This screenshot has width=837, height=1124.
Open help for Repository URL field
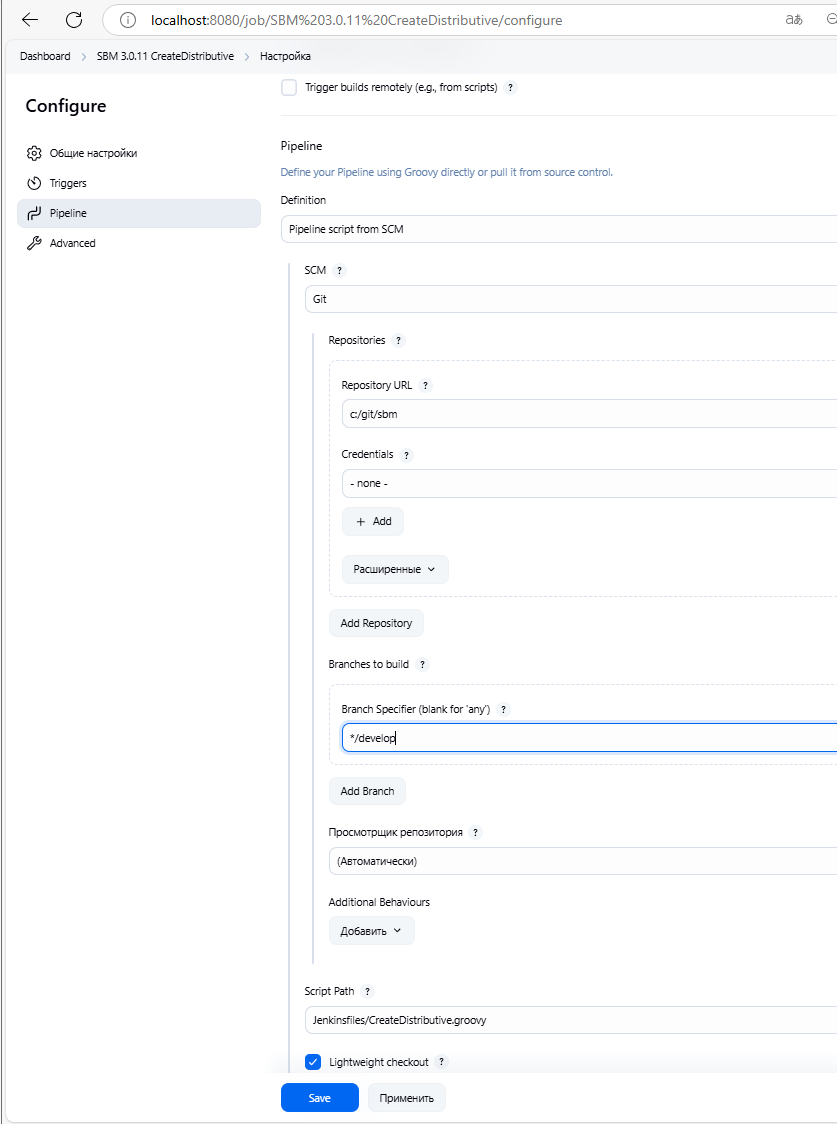[x=425, y=385]
